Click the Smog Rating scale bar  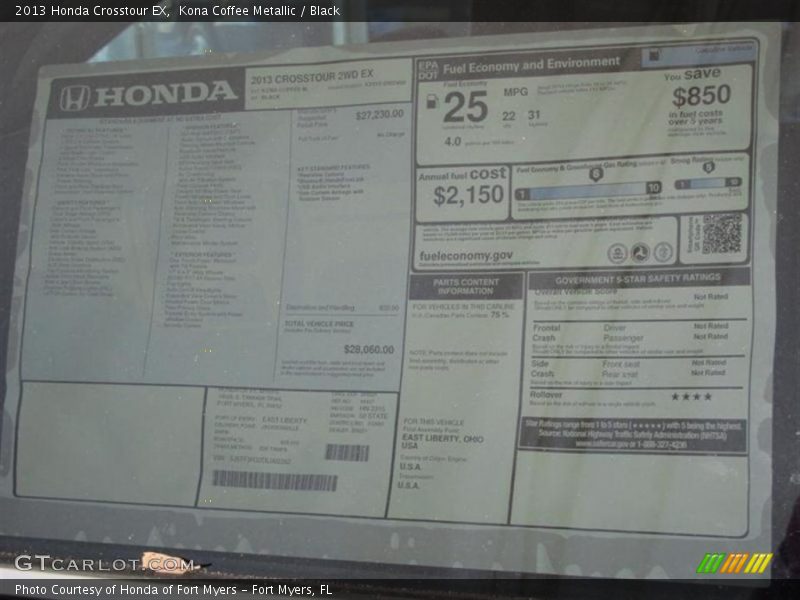point(708,183)
